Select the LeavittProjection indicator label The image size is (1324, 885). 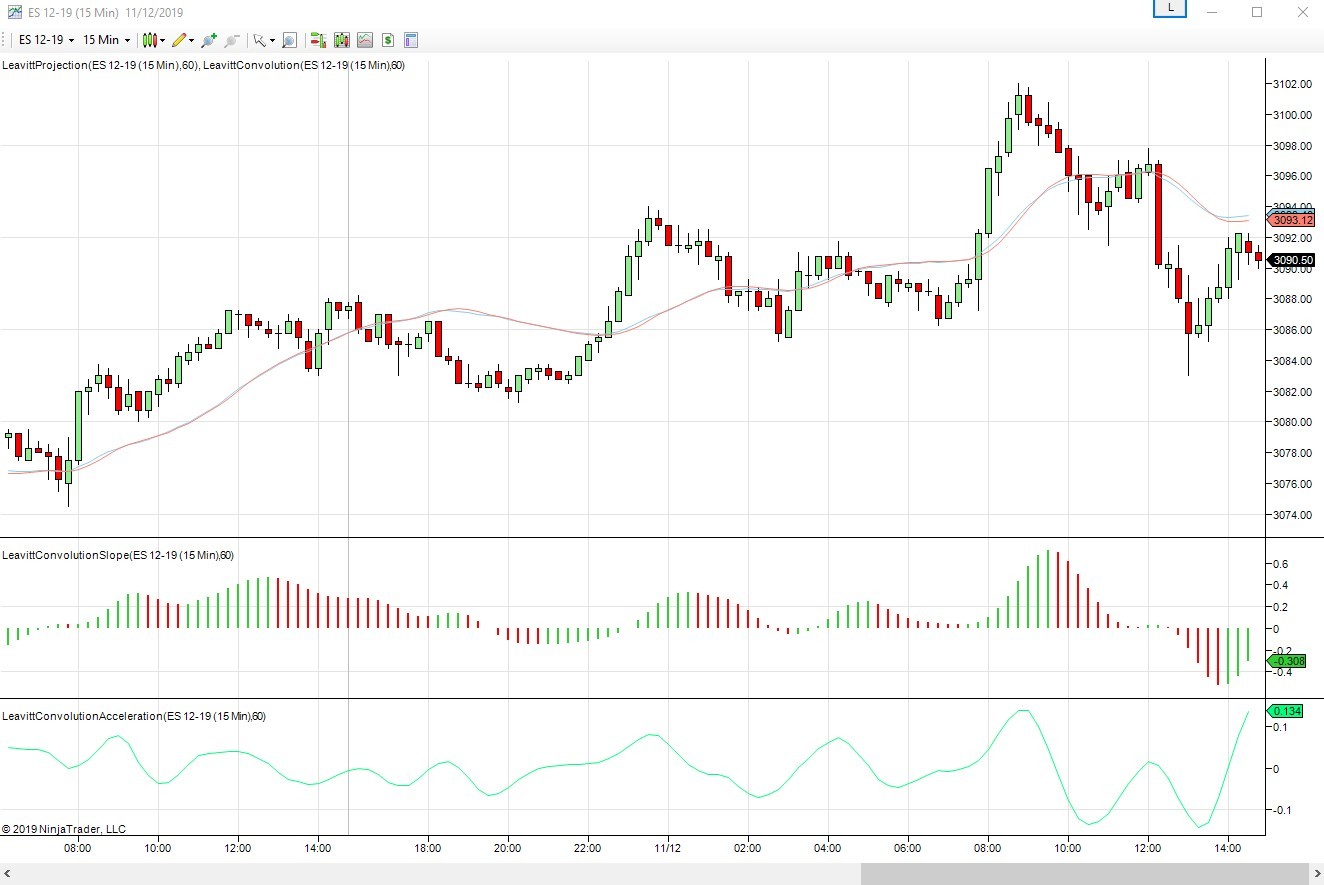[x=100, y=65]
